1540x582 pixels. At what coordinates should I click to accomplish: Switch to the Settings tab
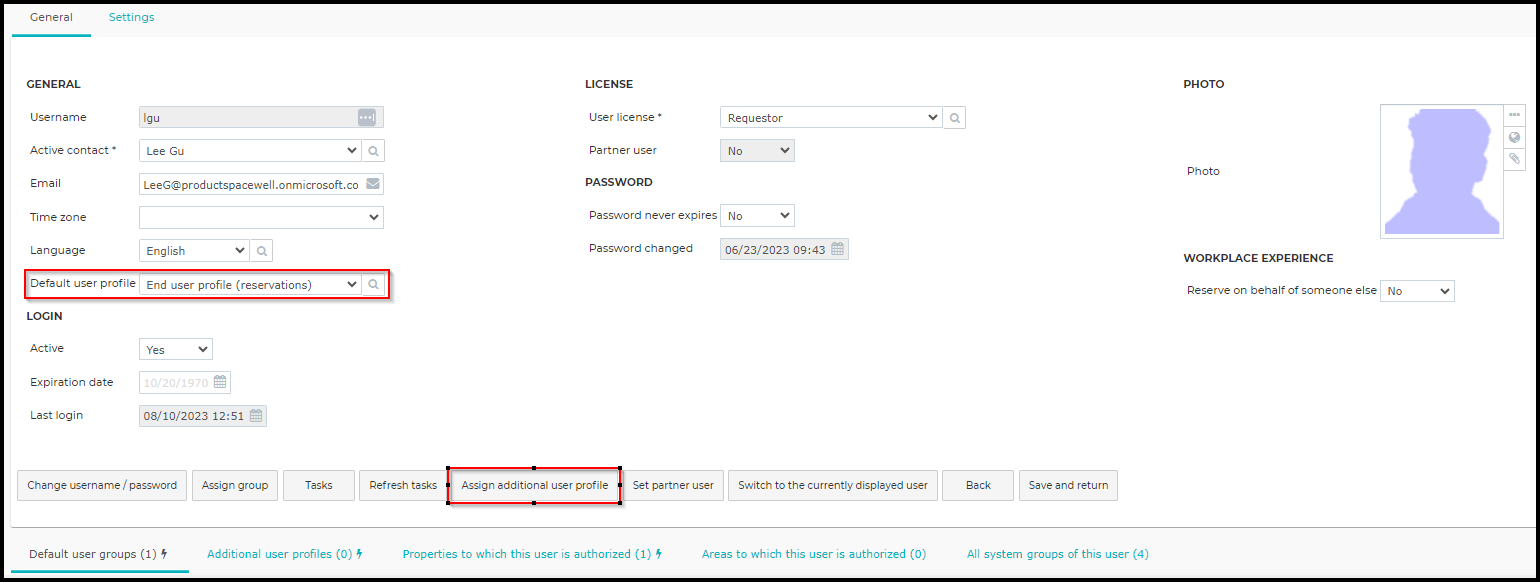point(132,18)
